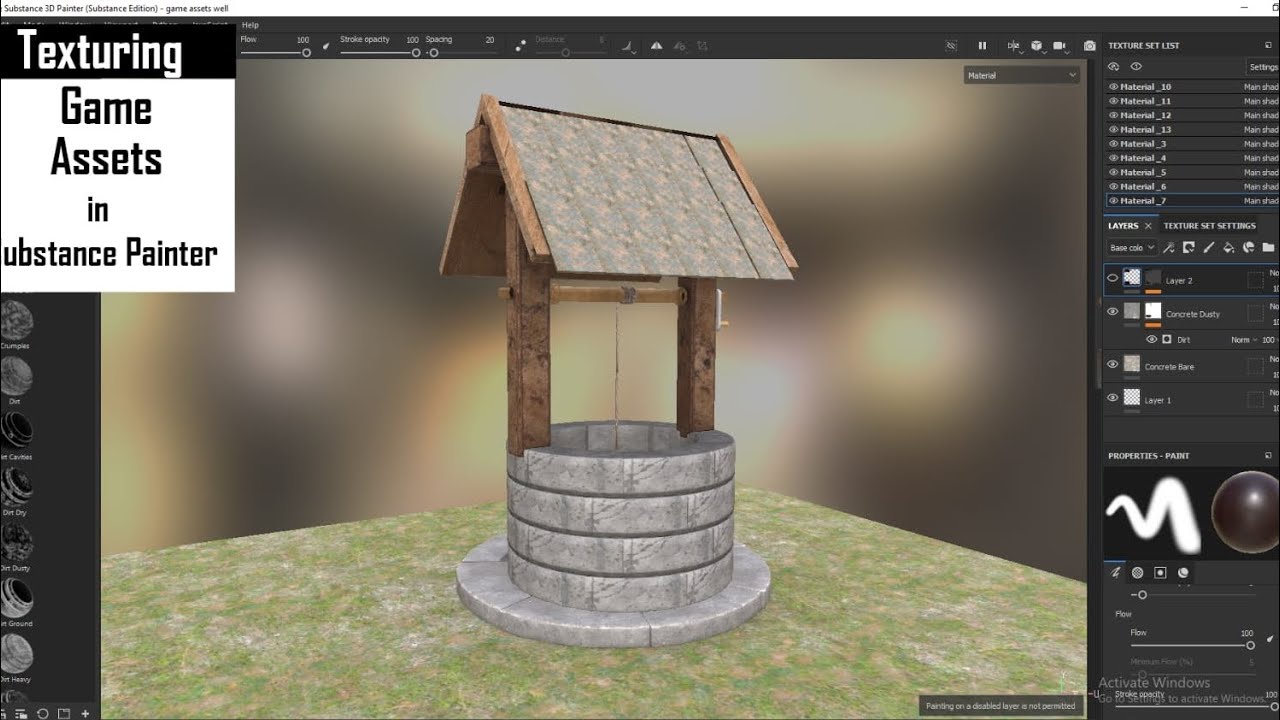The image size is (1280, 720).
Task: Click the Flow slider in the top toolbar
Action: (275, 52)
